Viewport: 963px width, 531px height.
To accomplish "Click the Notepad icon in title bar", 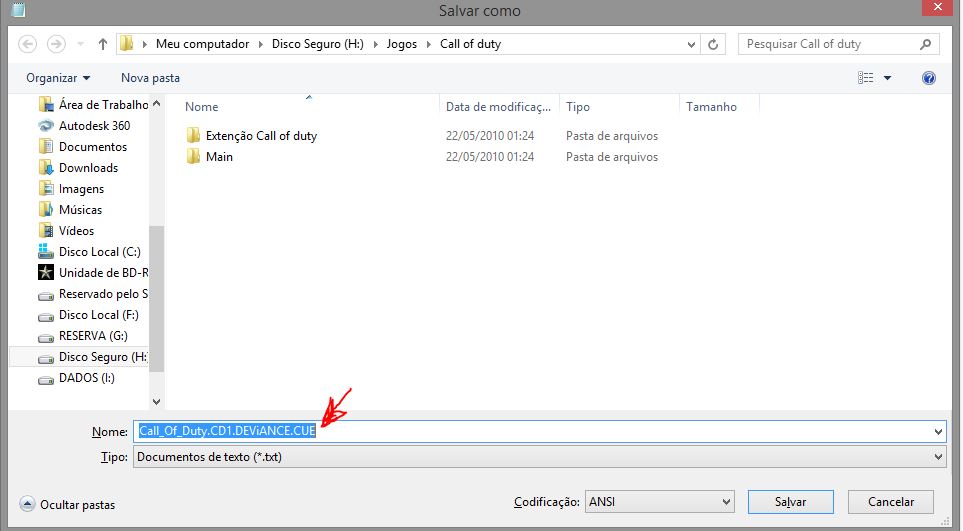I will 18,9.
